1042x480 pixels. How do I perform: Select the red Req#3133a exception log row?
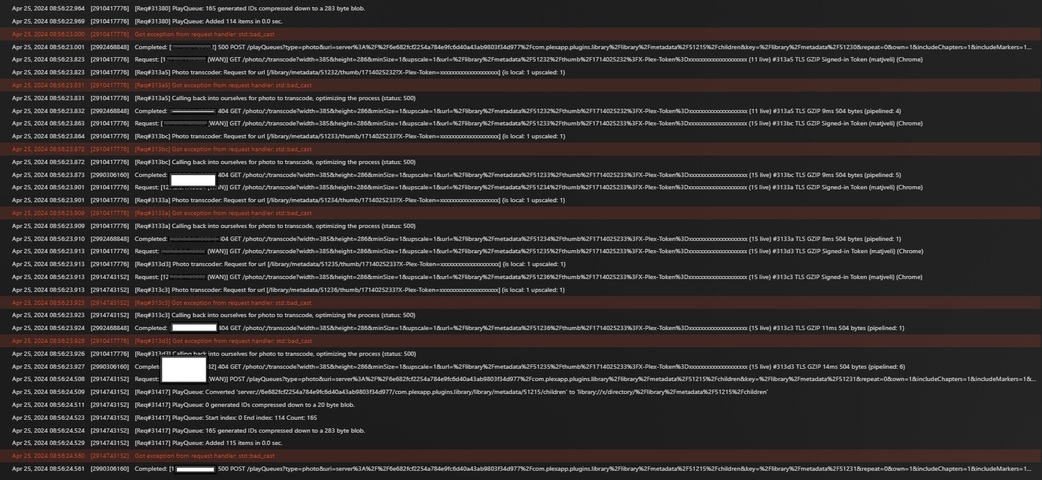(x=521, y=213)
